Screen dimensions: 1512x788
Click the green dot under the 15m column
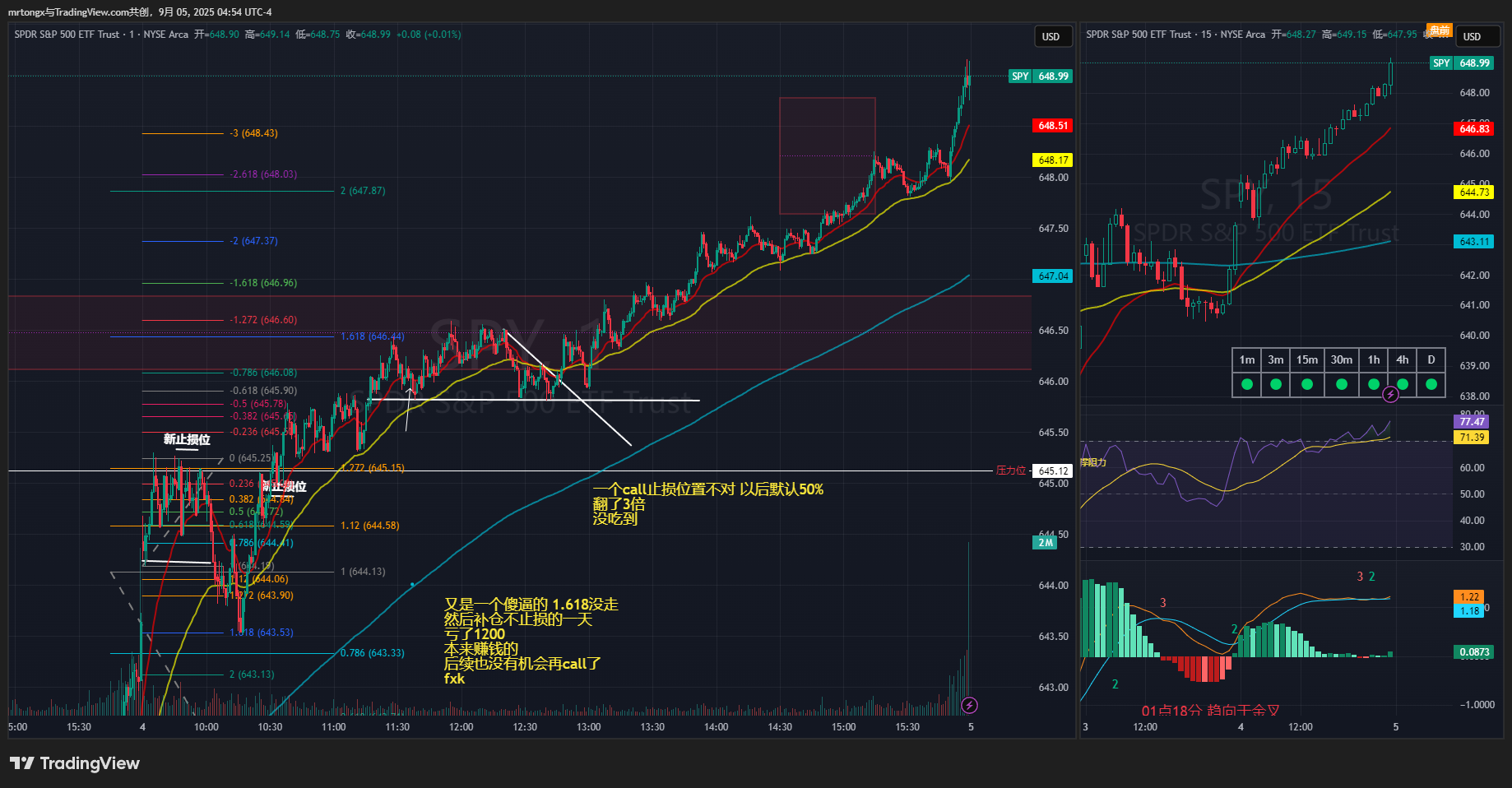click(1307, 384)
